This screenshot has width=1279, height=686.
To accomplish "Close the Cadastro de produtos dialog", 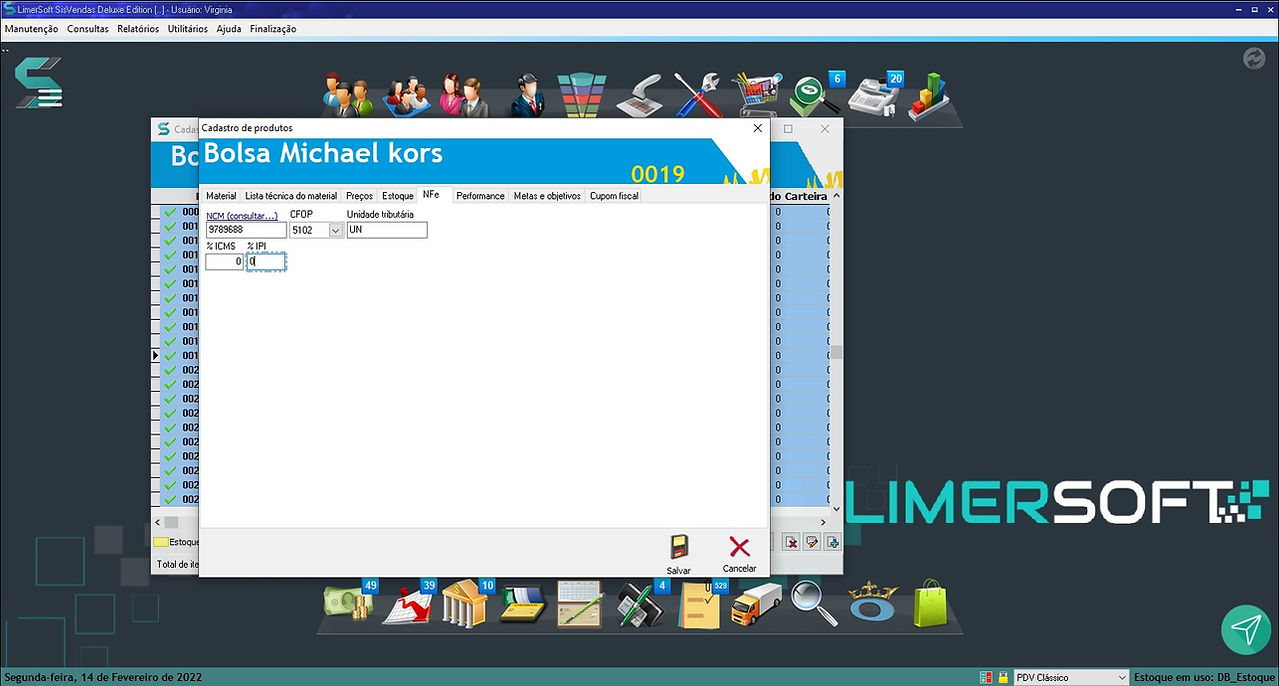I will (757, 128).
